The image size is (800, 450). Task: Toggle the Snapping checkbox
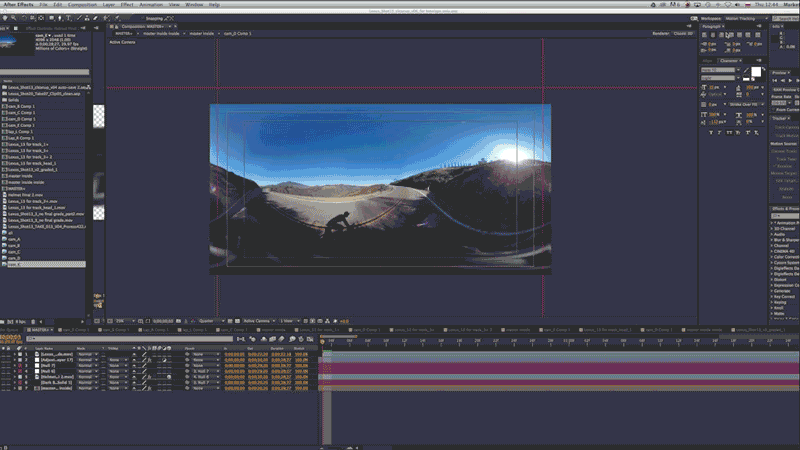click(143, 18)
